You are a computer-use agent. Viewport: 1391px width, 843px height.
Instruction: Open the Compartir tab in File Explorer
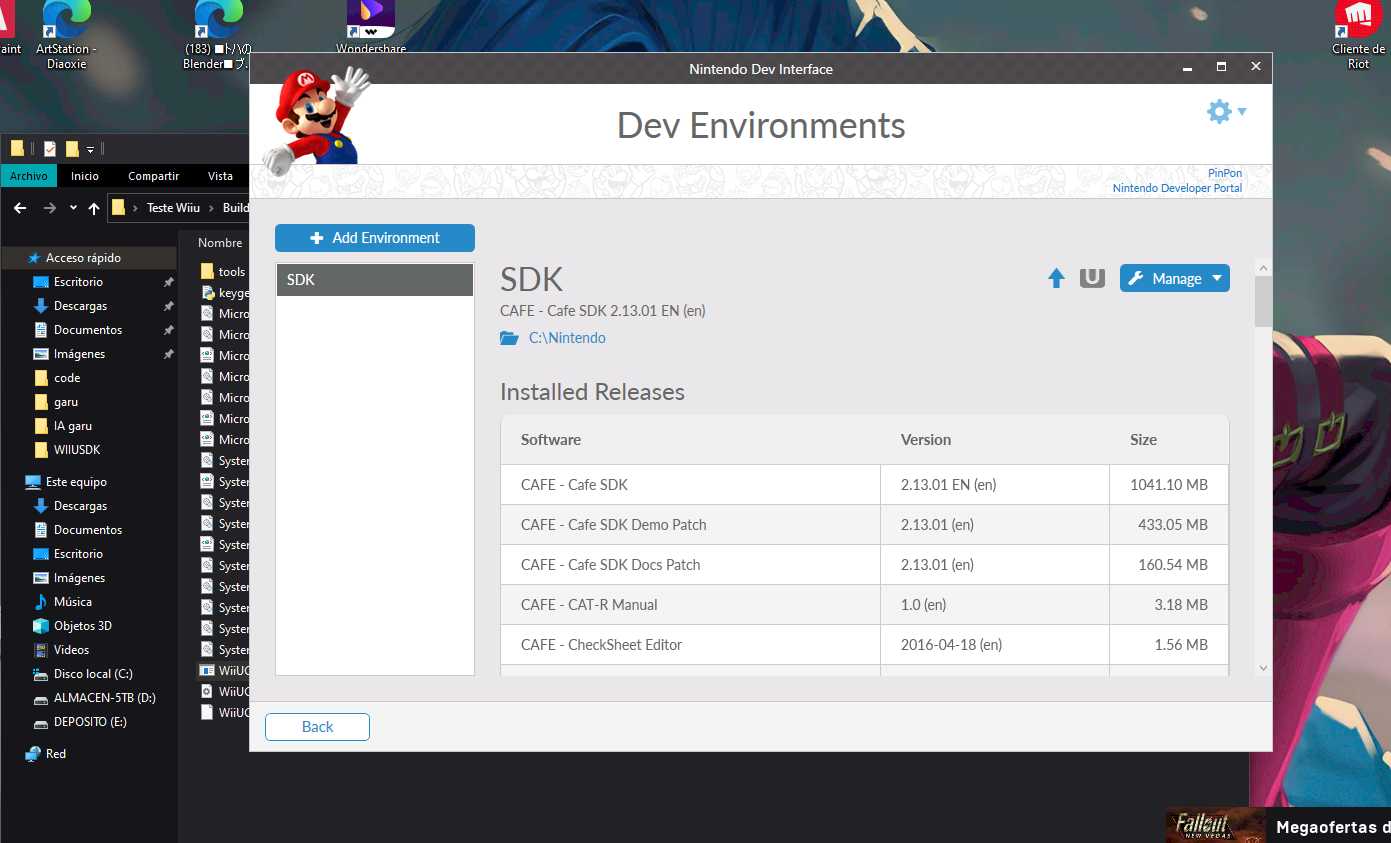pyautogui.click(x=153, y=176)
